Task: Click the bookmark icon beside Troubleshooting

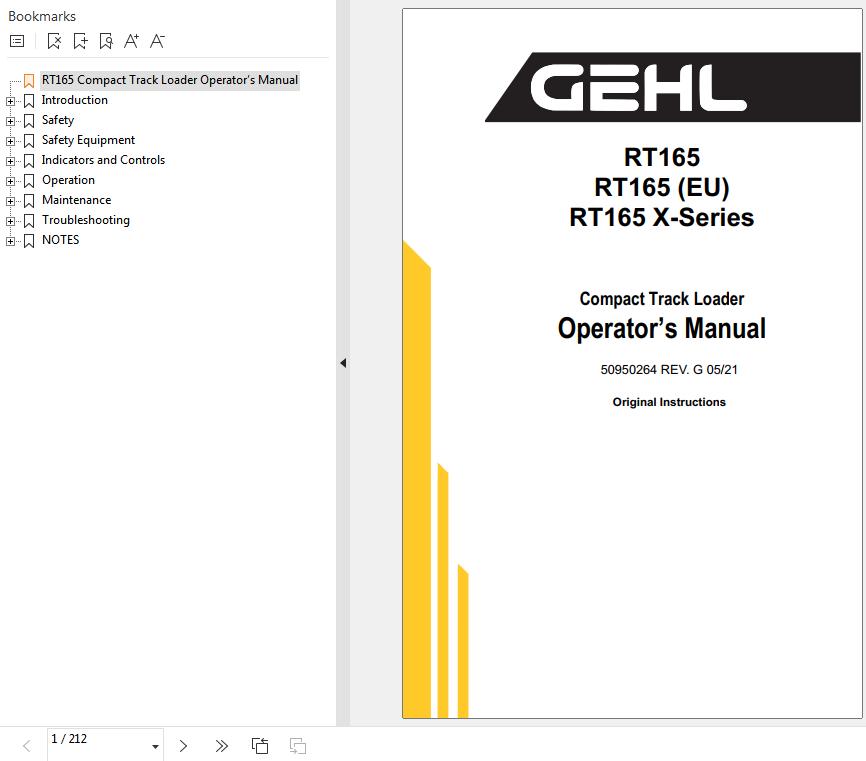Action: [29, 221]
